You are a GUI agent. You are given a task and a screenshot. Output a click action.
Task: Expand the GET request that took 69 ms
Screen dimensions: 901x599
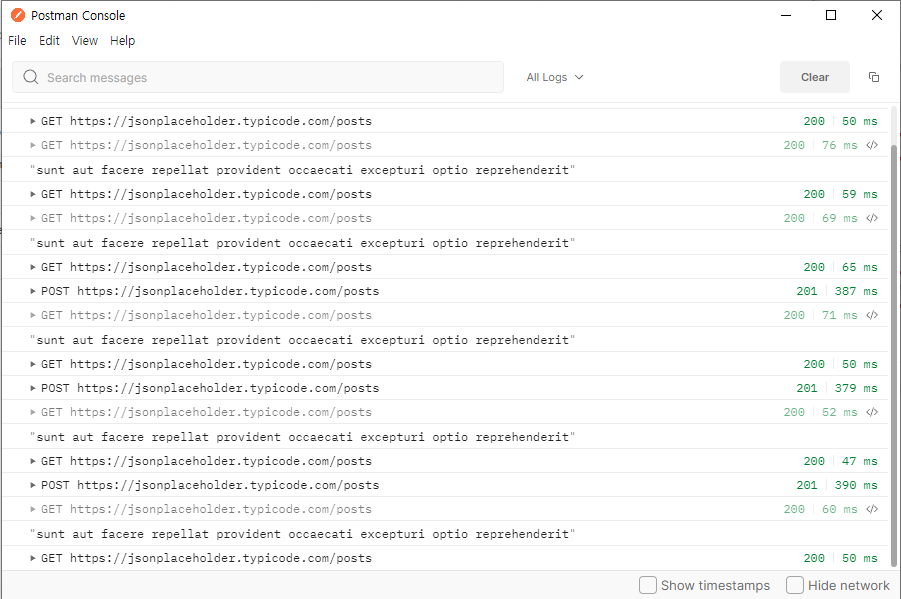click(33, 218)
